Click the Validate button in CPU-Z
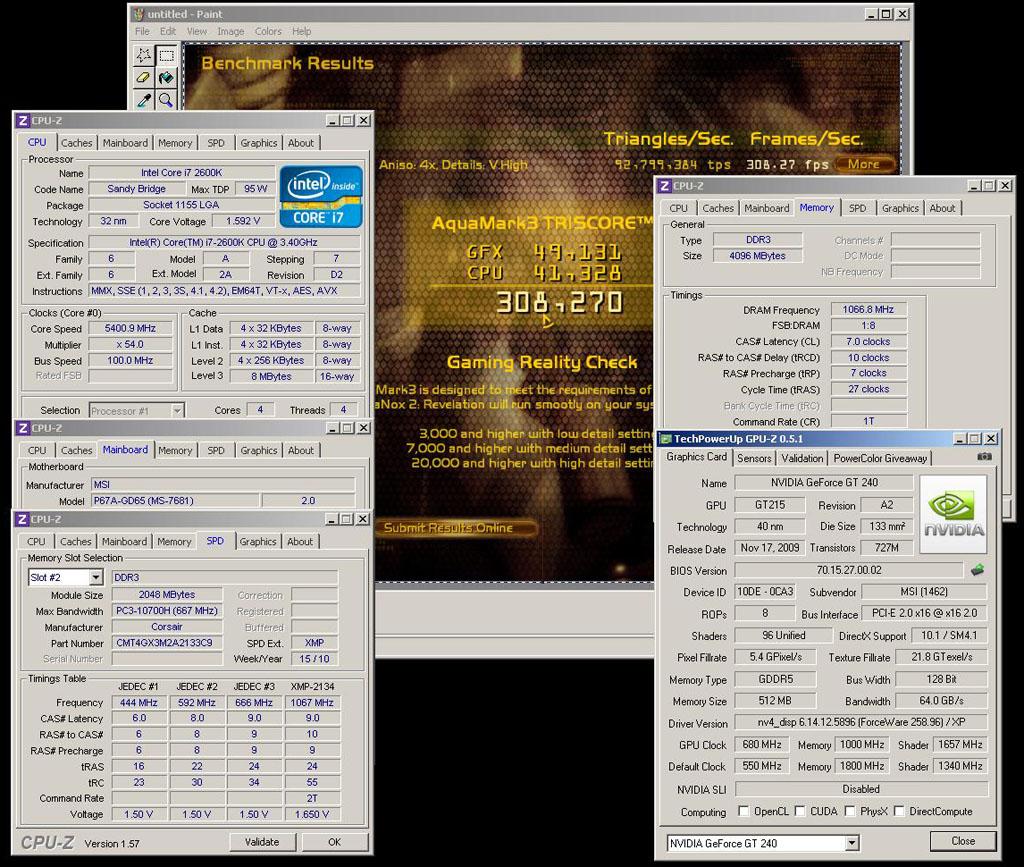Screen dimensions: 1024x867 click(262, 842)
